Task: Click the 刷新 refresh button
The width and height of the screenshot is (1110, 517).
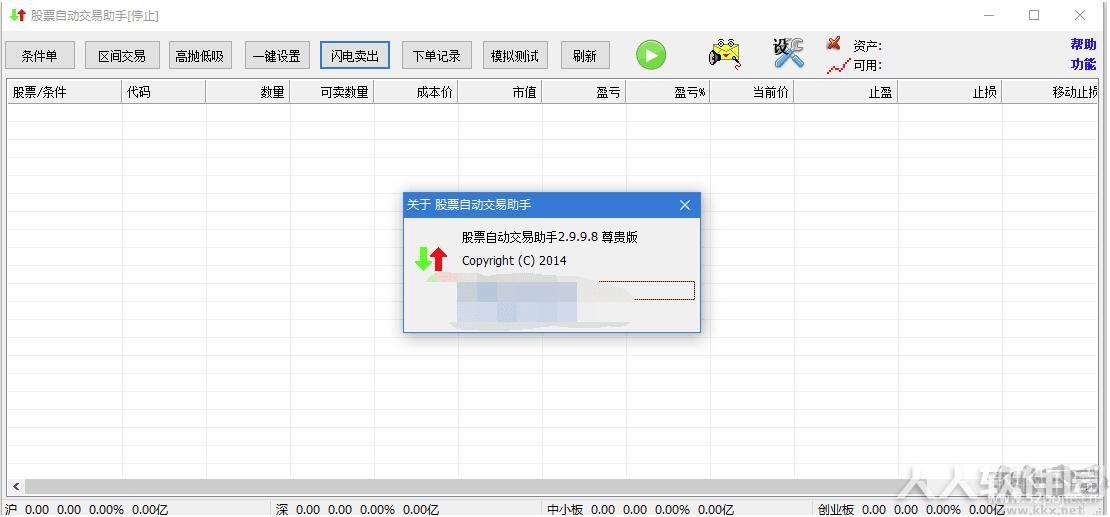Action: click(x=585, y=55)
